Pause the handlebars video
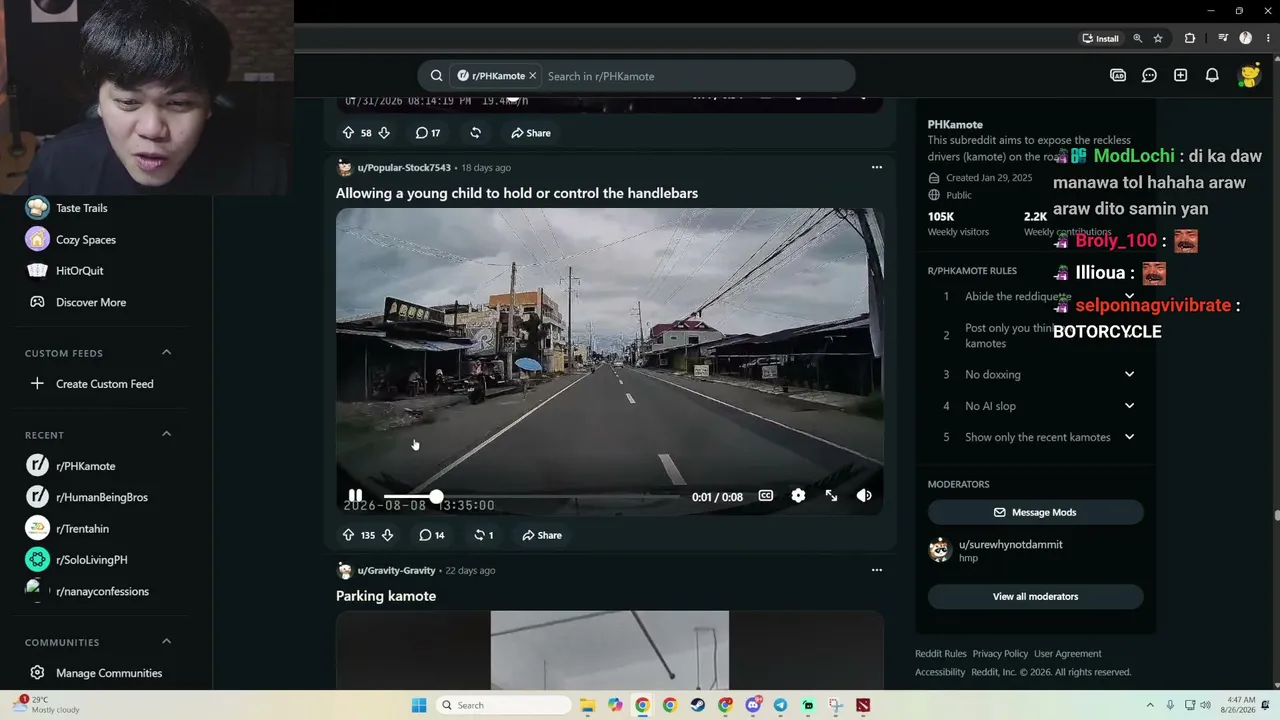 point(355,496)
